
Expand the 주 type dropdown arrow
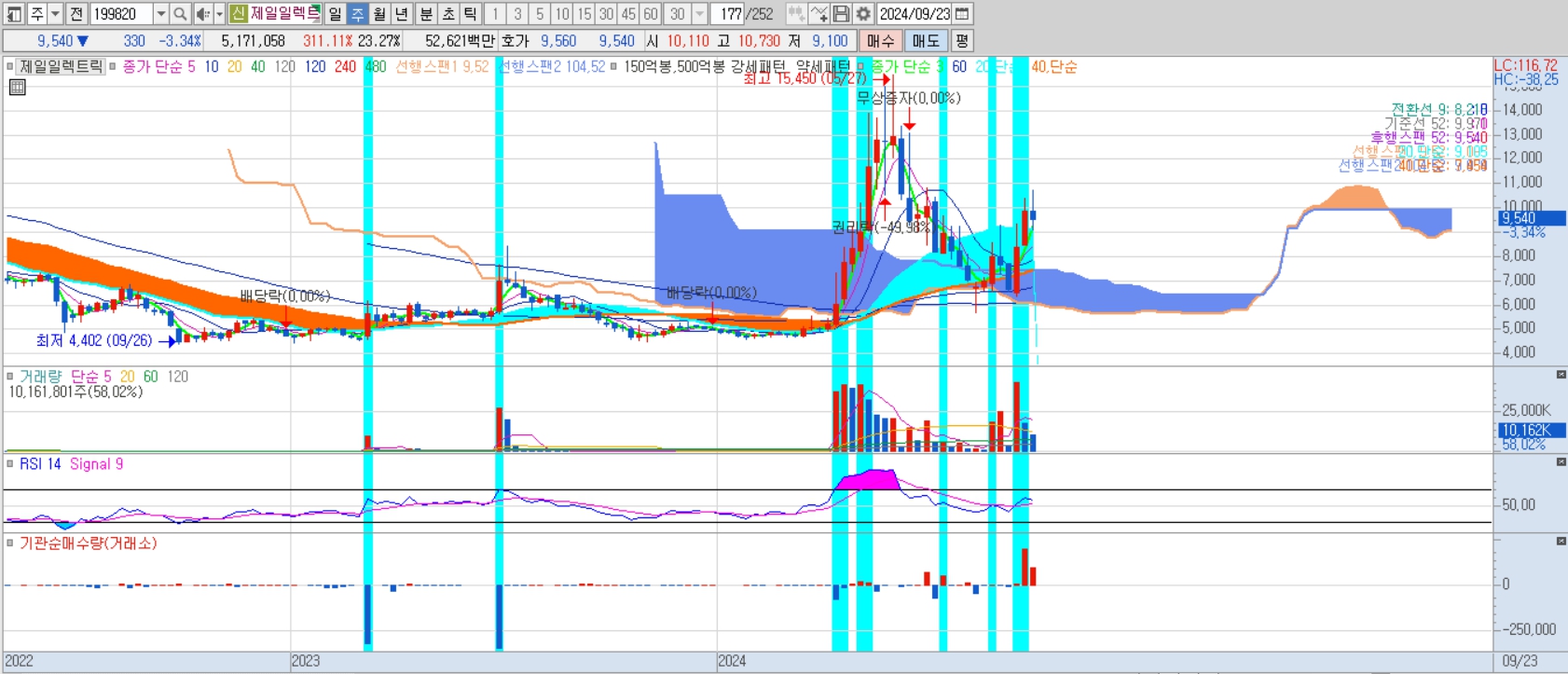[x=55, y=14]
